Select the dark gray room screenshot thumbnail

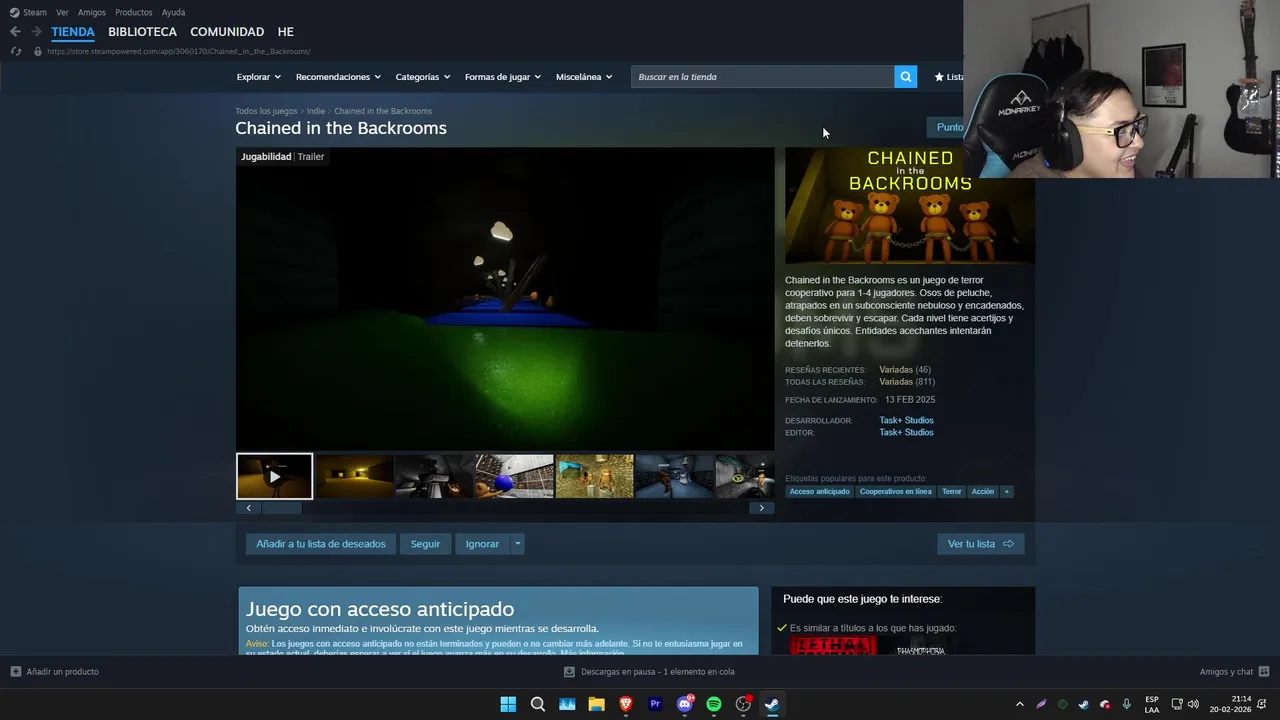point(434,476)
